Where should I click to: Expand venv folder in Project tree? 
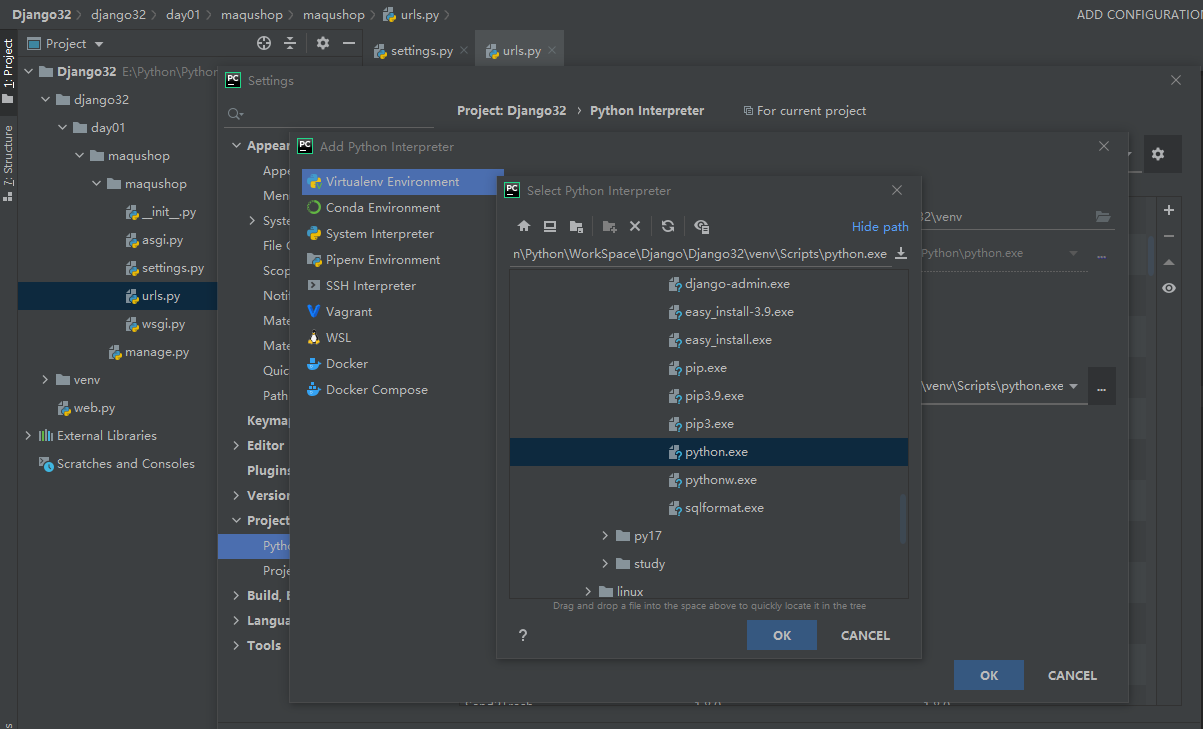click(45, 380)
